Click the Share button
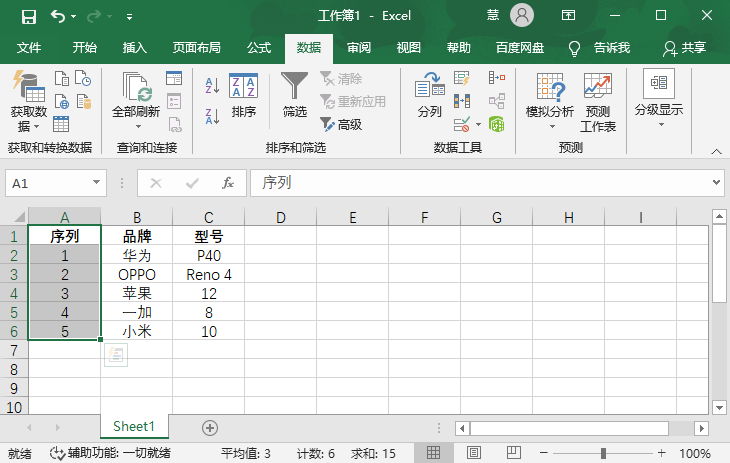Image resolution: width=730 pixels, height=463 pixels. [685, 48]
